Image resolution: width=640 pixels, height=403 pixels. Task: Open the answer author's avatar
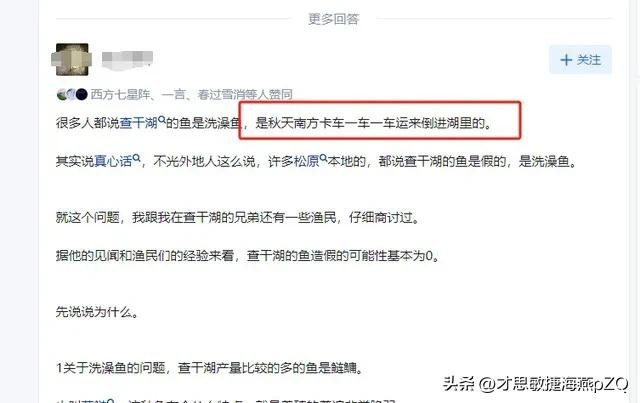pyautogui.click(x=72, y=59)
